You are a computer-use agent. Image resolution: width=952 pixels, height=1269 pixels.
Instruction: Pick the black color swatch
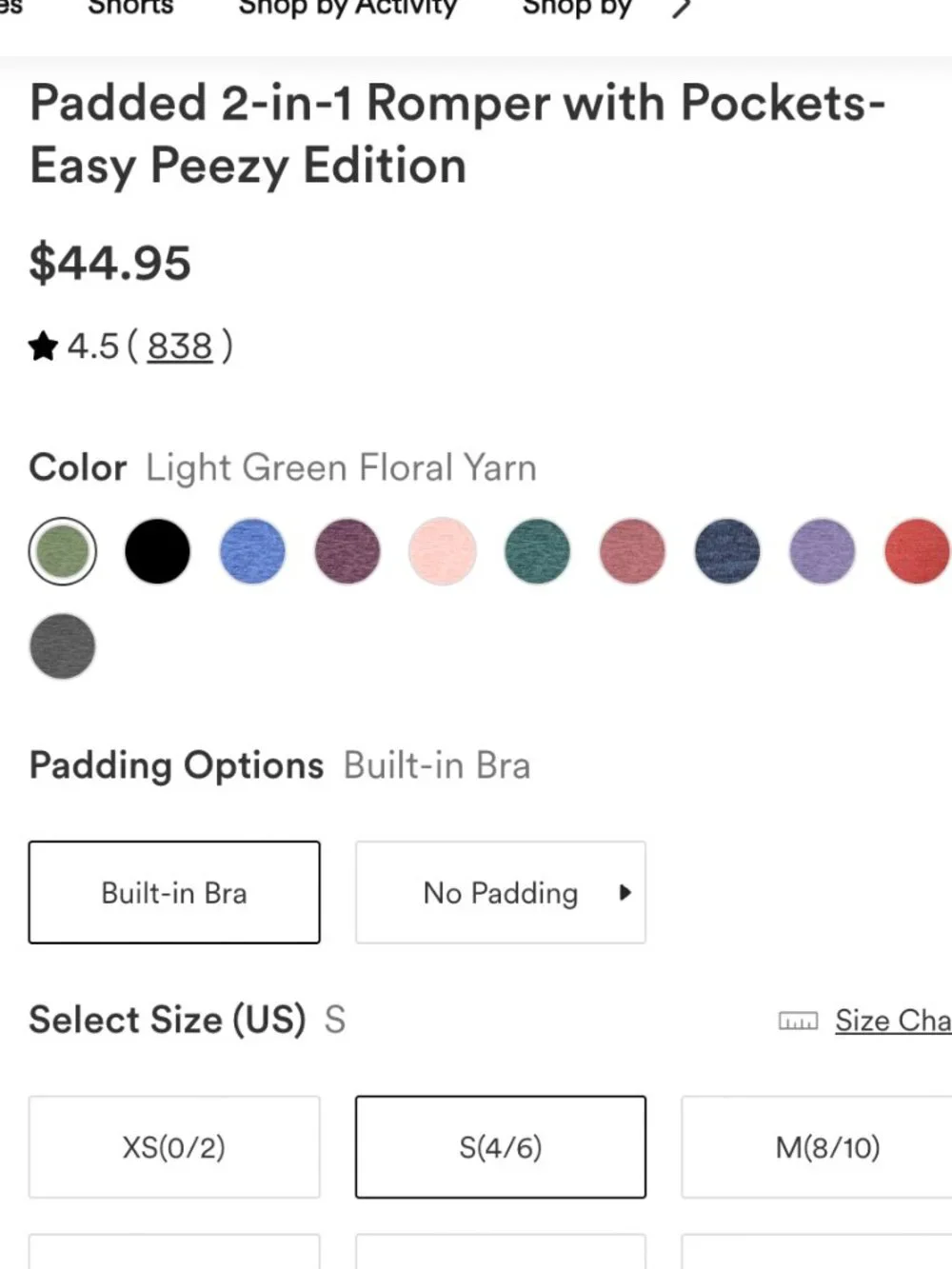click(x=157, y=551)
